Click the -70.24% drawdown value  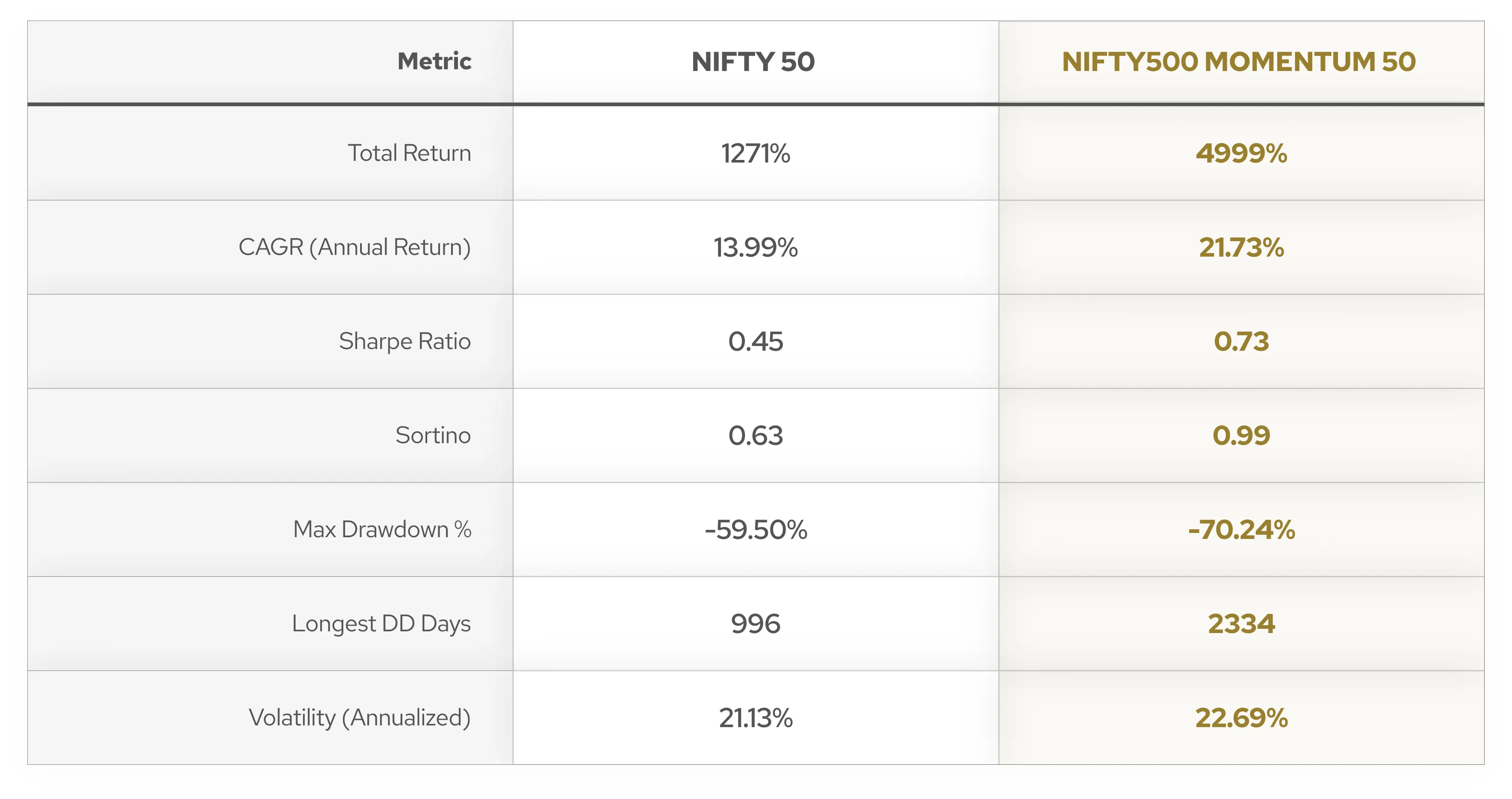1241,530
